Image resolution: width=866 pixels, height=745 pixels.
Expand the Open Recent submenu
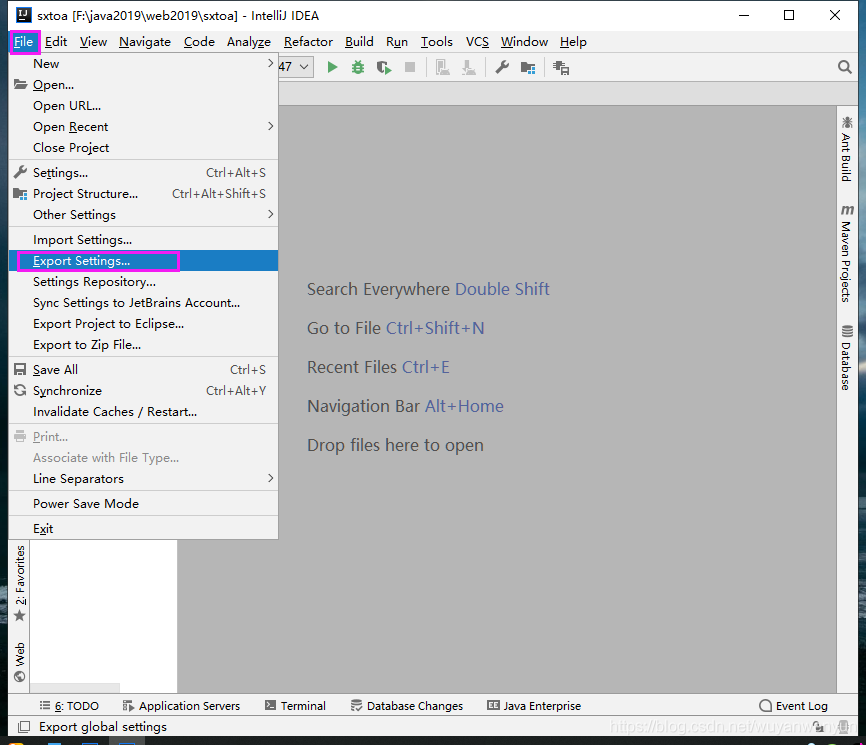click(x=144, y=126)
